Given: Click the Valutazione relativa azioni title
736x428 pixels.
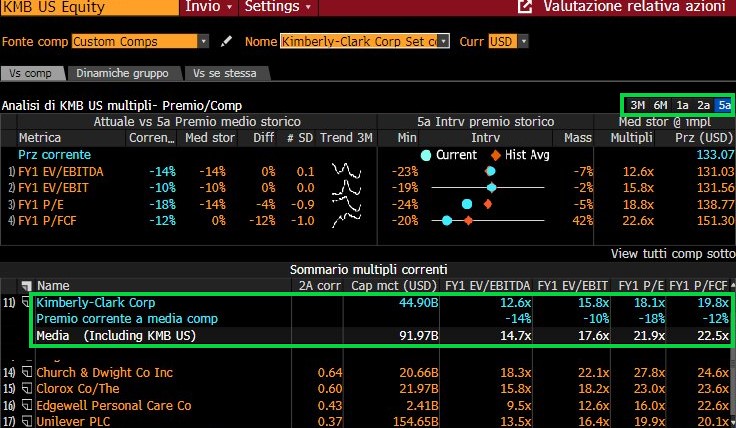Looking at the screenshot, I should click(x=635, y=7).
